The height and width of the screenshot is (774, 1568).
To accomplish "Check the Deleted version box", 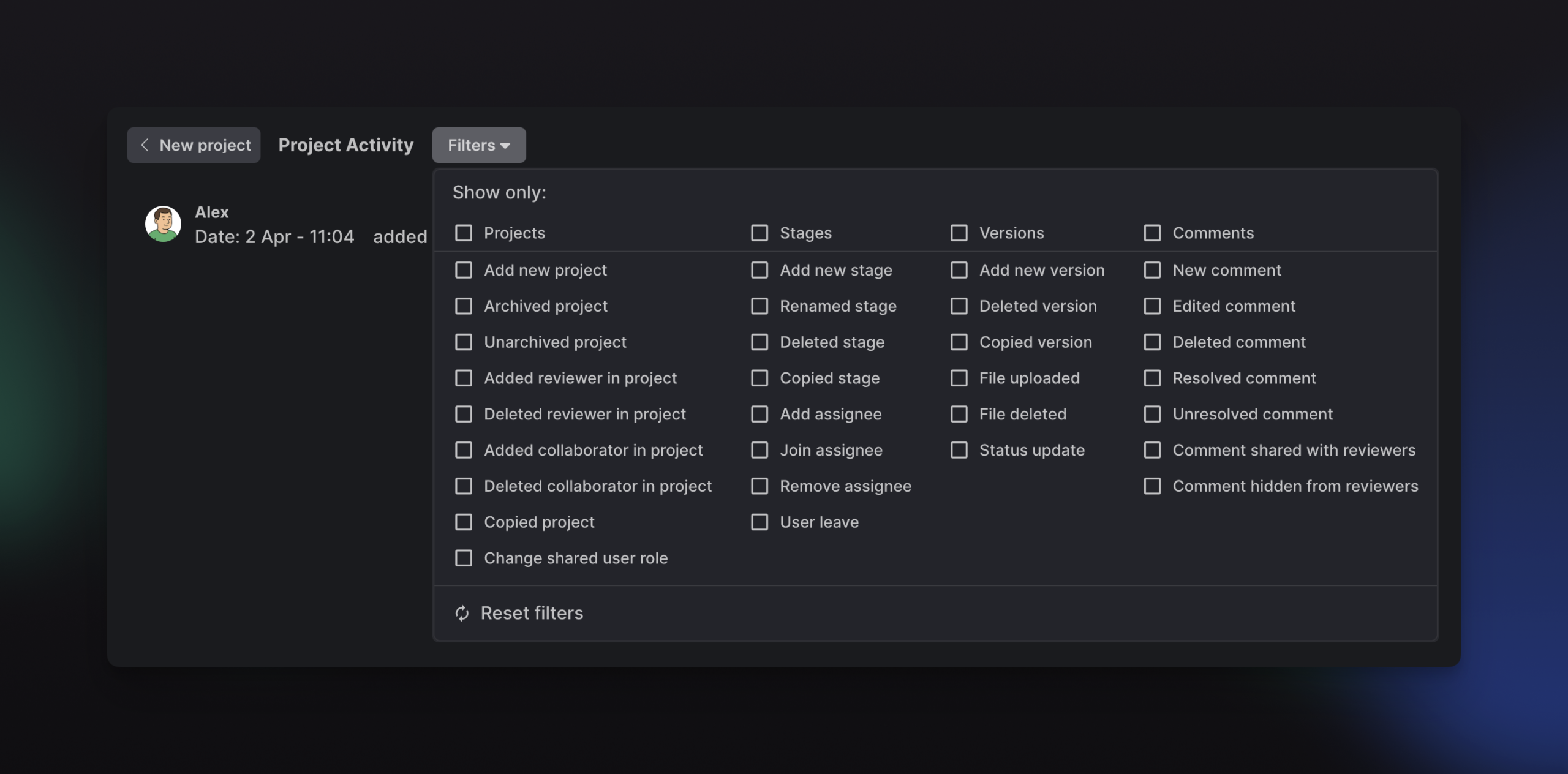I will (x=959, y=306).
